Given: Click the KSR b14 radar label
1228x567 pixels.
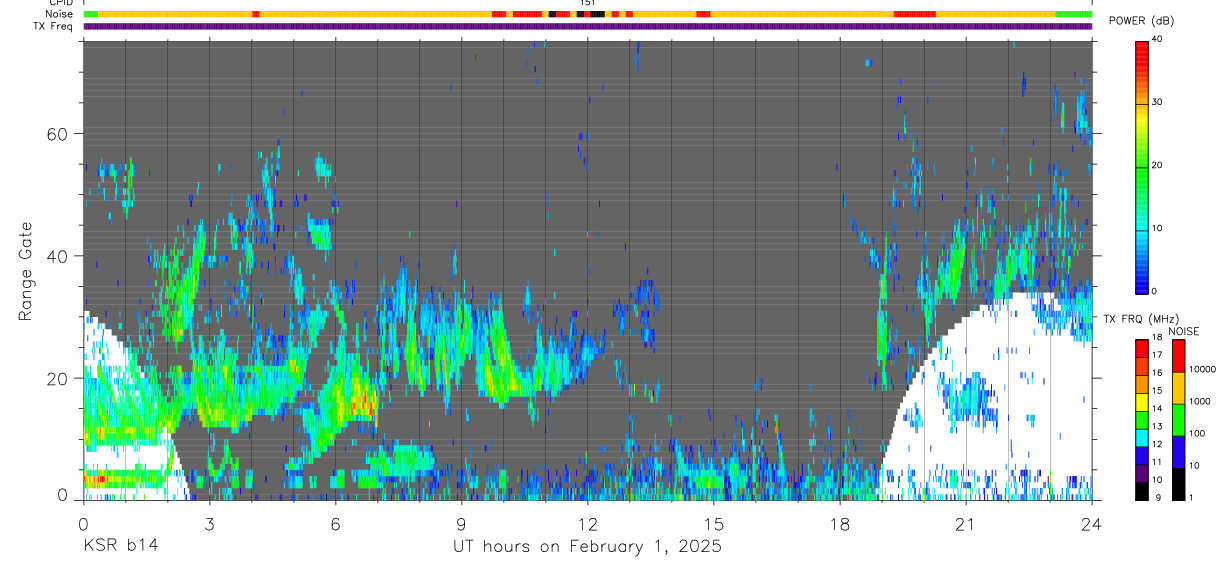Looking at the screenshot, I should [120, 546].
